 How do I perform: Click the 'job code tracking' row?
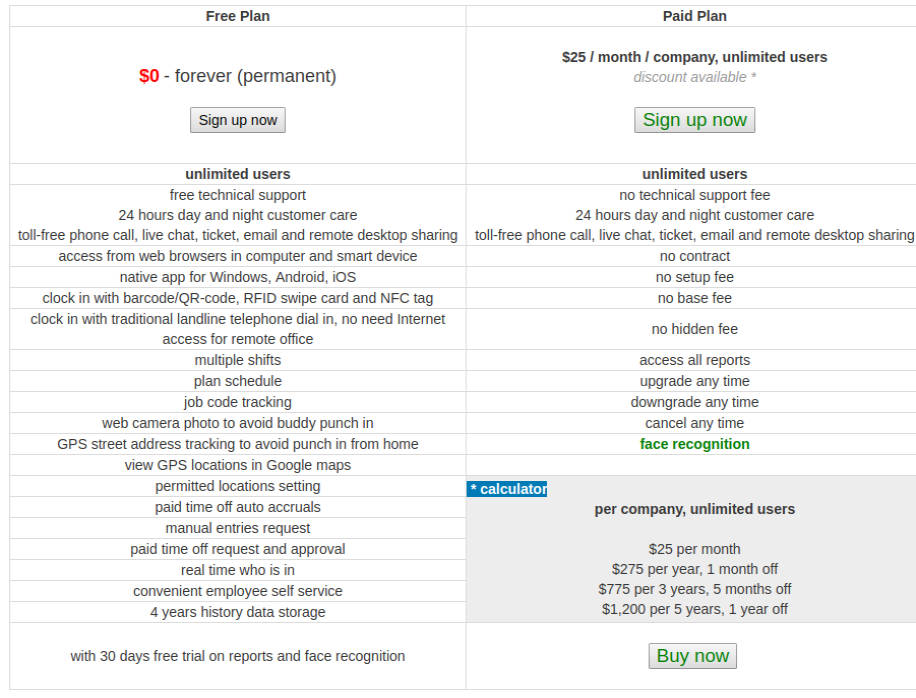237,402
